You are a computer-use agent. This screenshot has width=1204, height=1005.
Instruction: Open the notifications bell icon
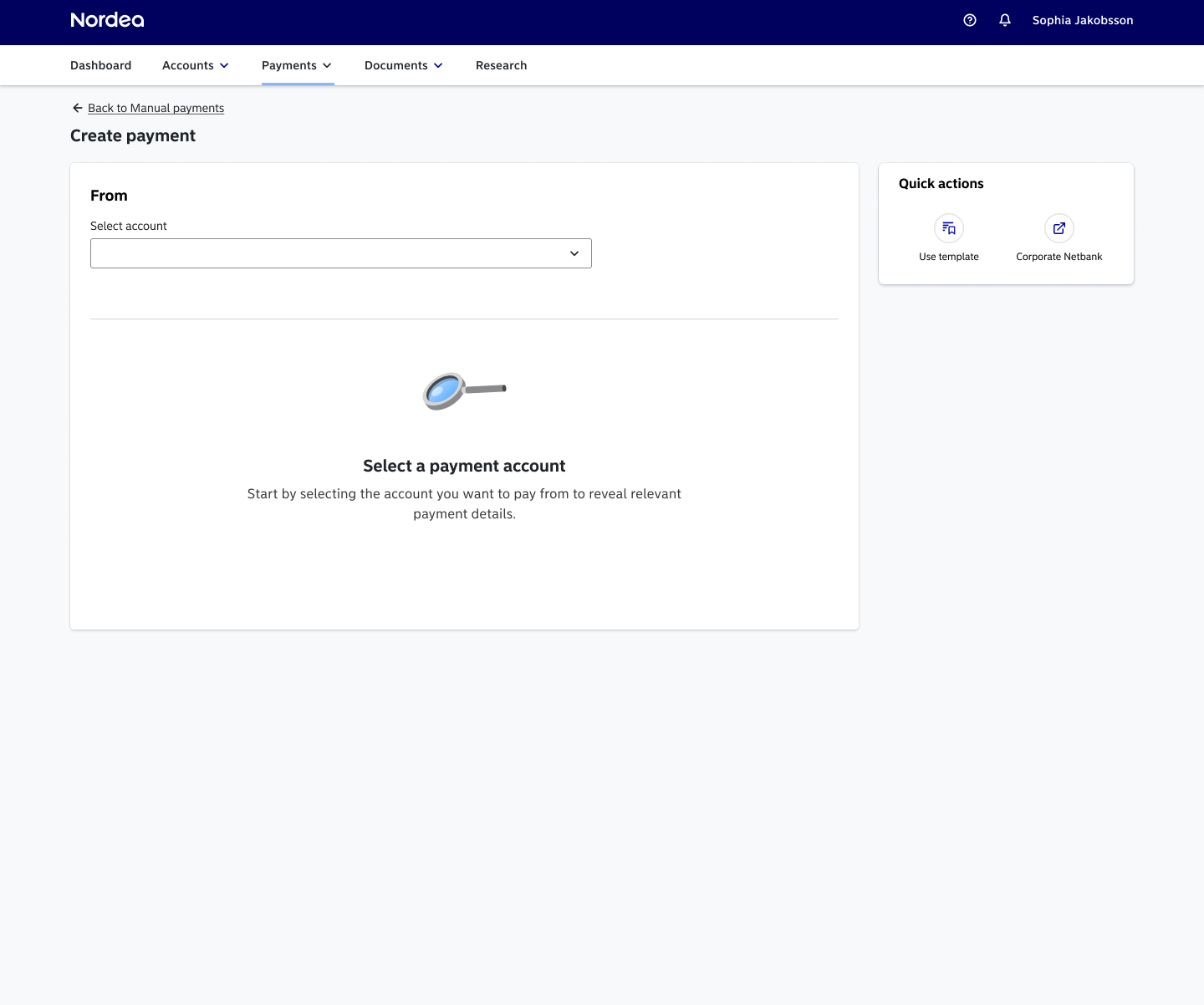pyautogui.click(x=1005, y=20)
